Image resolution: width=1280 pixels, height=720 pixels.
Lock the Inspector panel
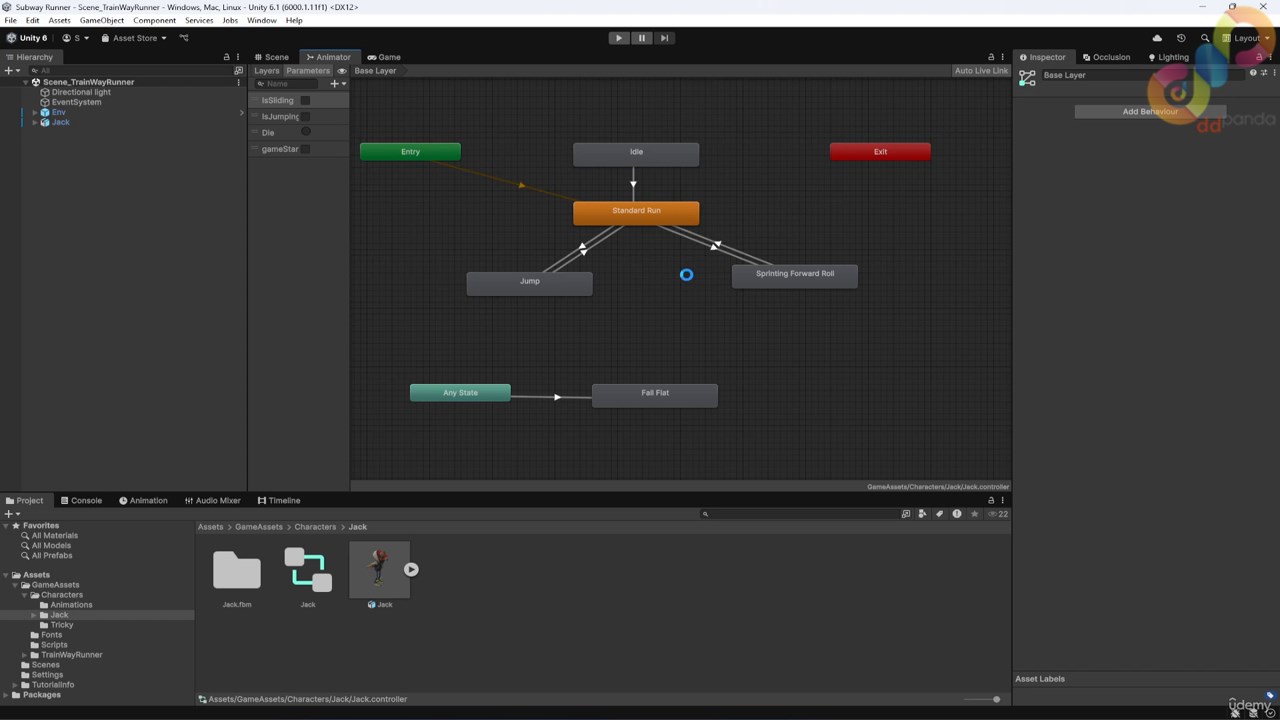coord(1259,57)
